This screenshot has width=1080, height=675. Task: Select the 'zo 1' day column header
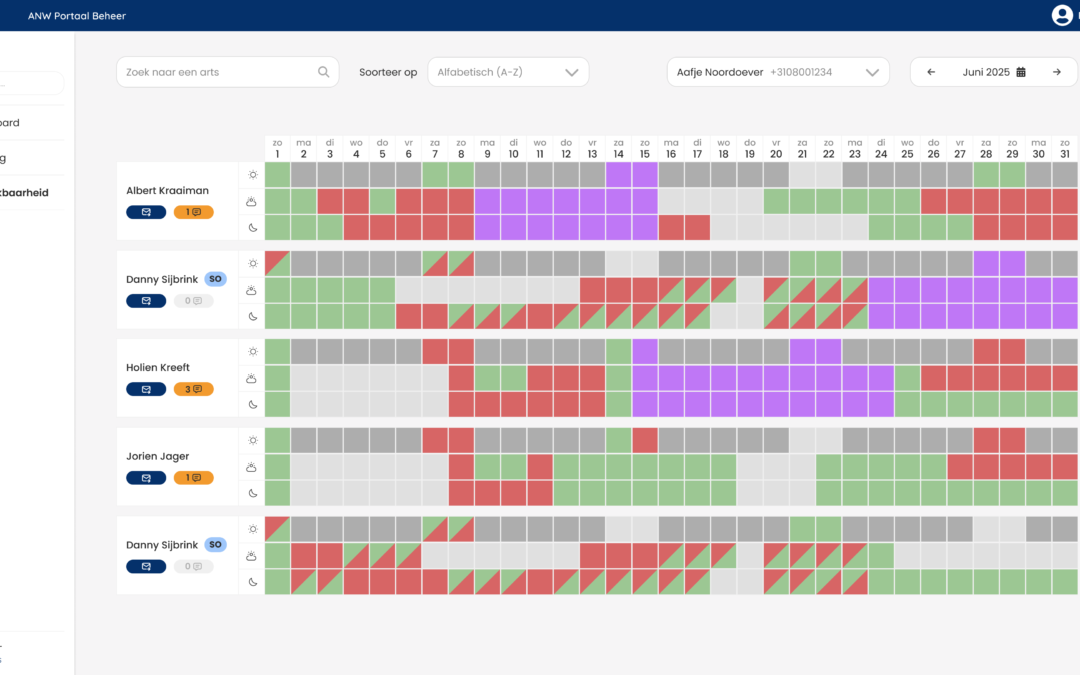278,149
